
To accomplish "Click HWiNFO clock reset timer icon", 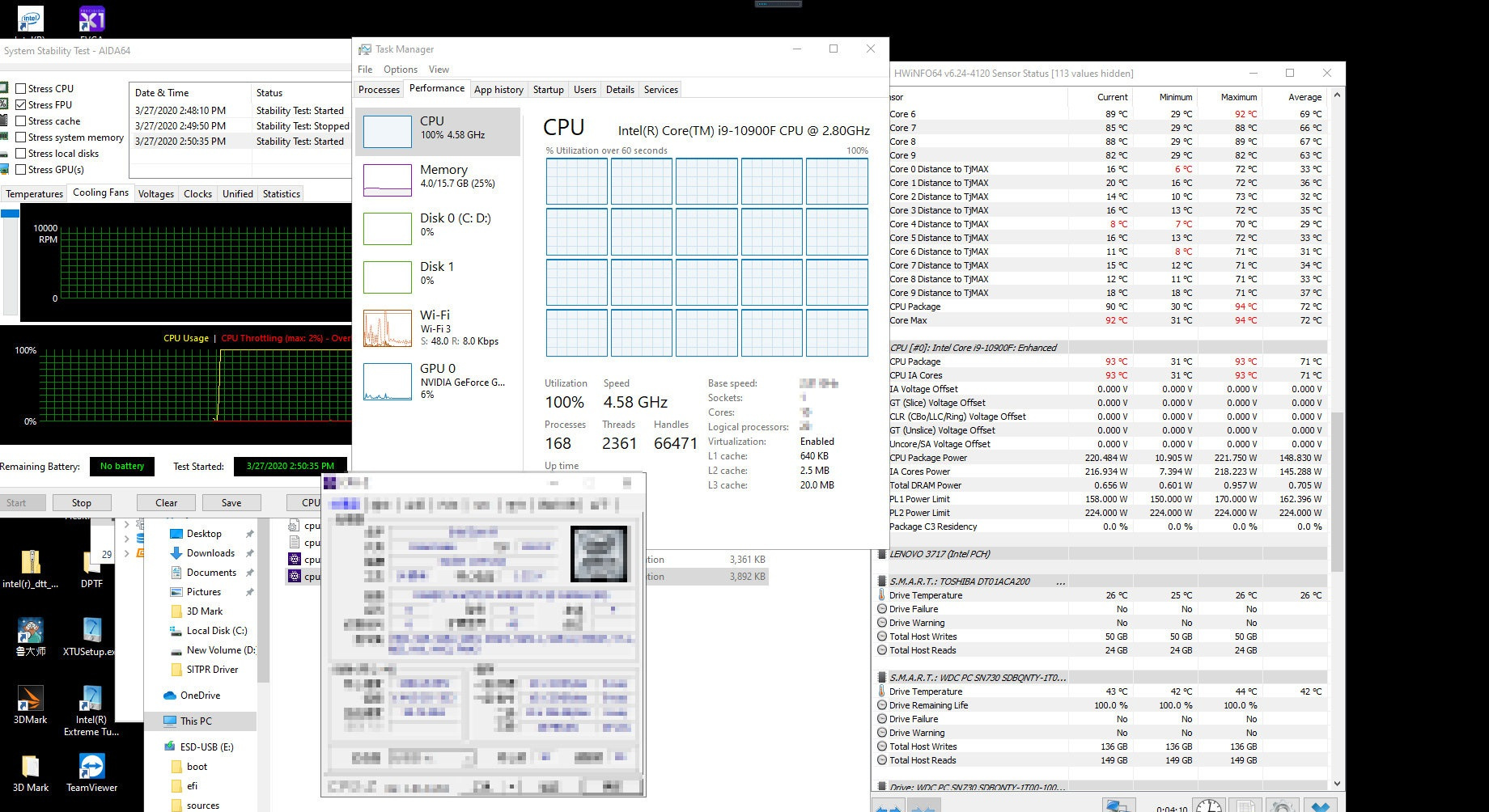I will (x=1209, y=806).
